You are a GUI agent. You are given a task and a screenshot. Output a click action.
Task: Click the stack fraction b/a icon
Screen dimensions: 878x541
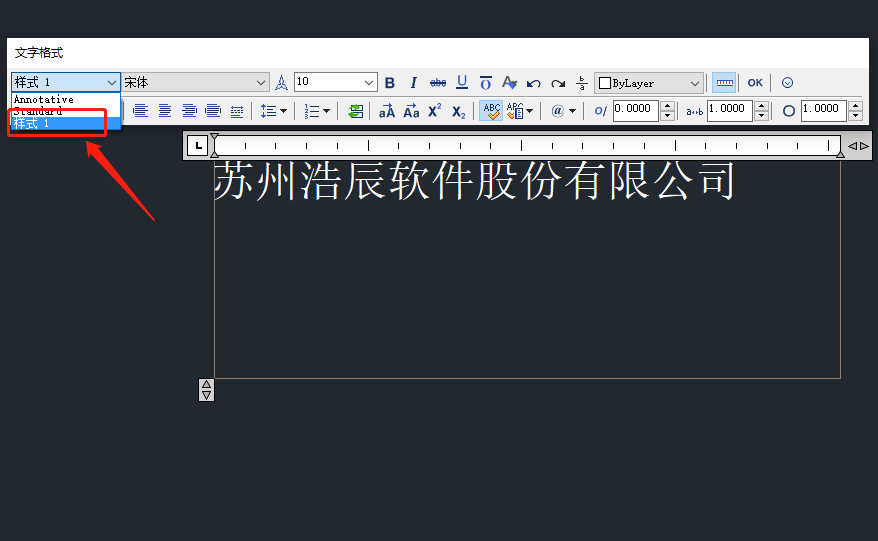[x=582, y=83]
